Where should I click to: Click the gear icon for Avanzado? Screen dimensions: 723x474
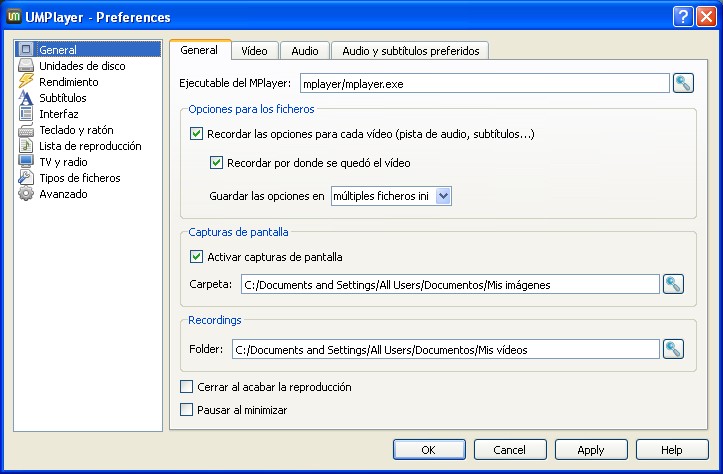coord(26,194)
